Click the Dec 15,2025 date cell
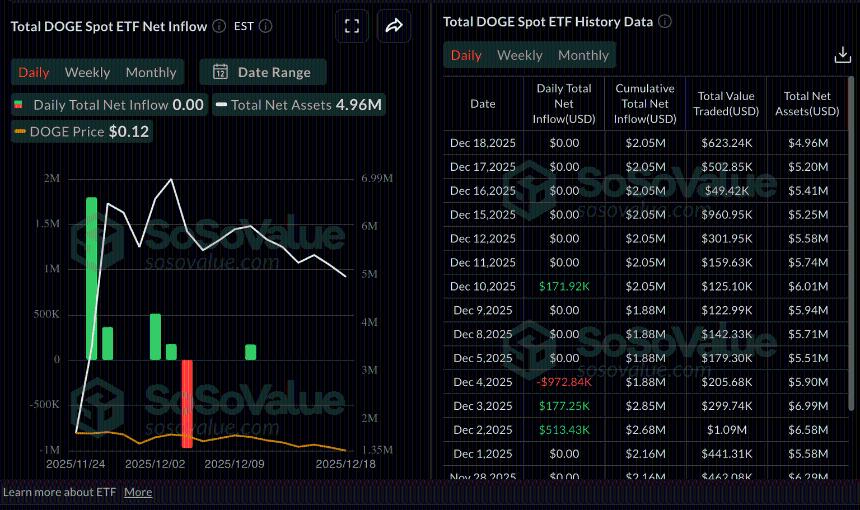860x510 pixels. [483, 214]
